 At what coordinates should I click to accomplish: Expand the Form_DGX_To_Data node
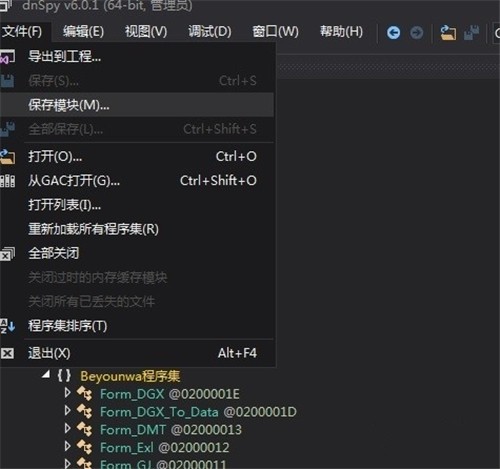[68, 410]
